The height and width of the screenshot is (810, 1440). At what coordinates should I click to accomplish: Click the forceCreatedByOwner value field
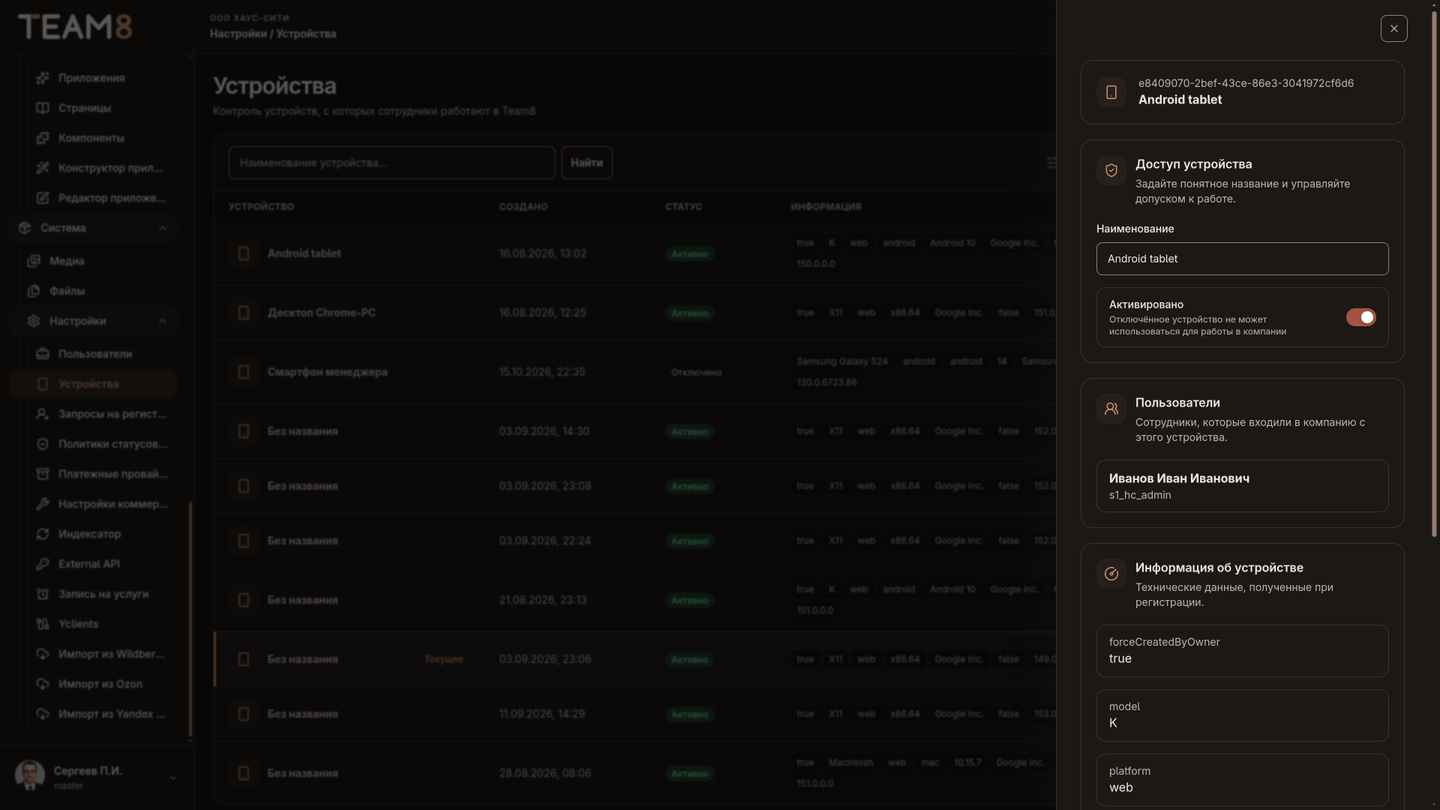(x=1242, y=651)
